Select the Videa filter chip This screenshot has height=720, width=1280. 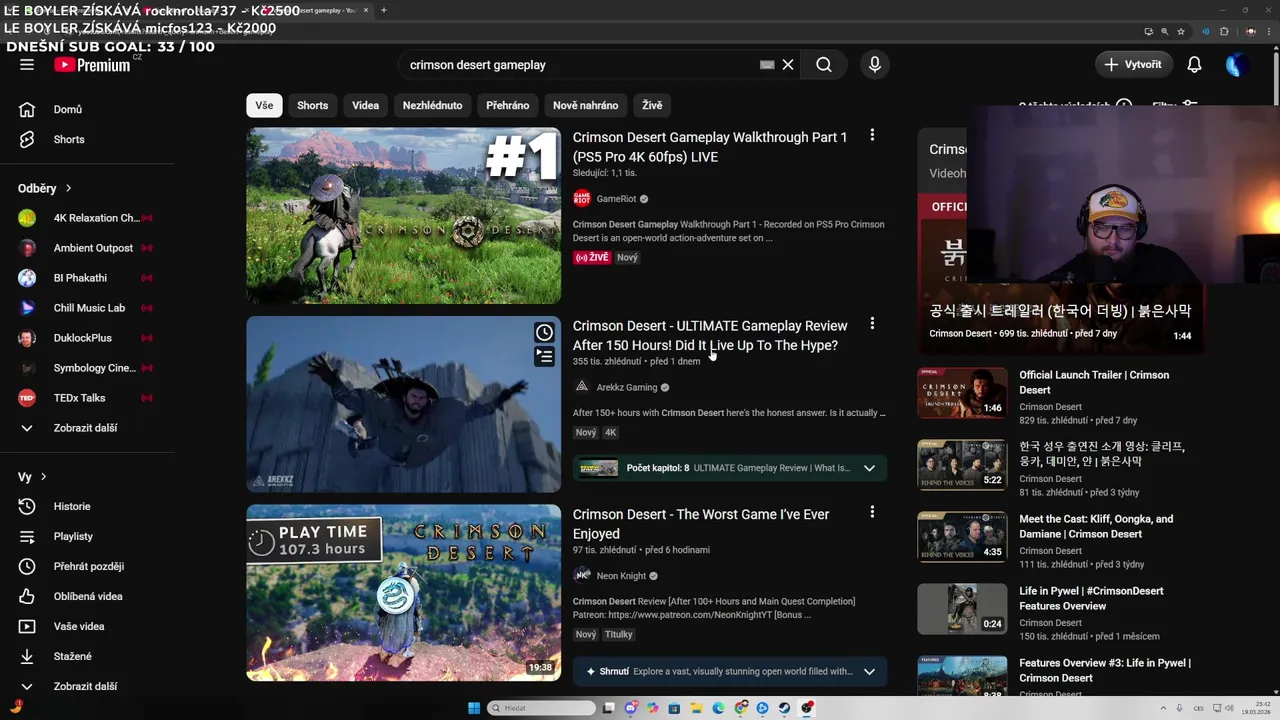click(365, 105)
